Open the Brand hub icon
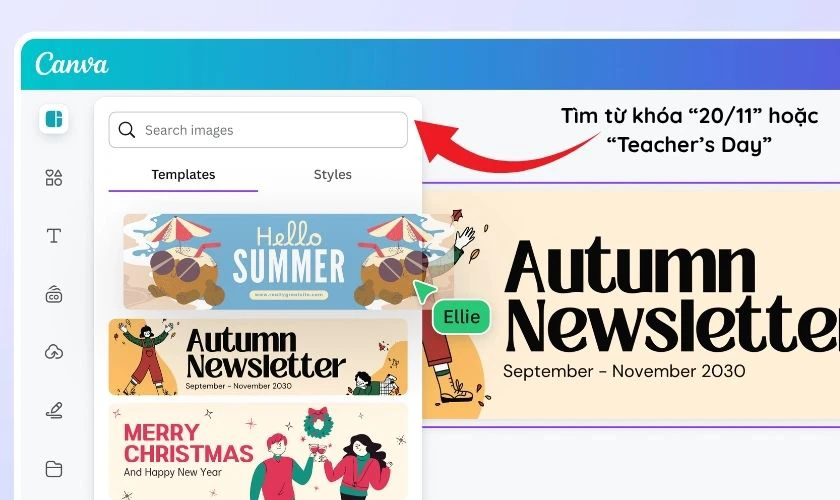The width and height of the screenshot is (840, 500). pos(54,294)
